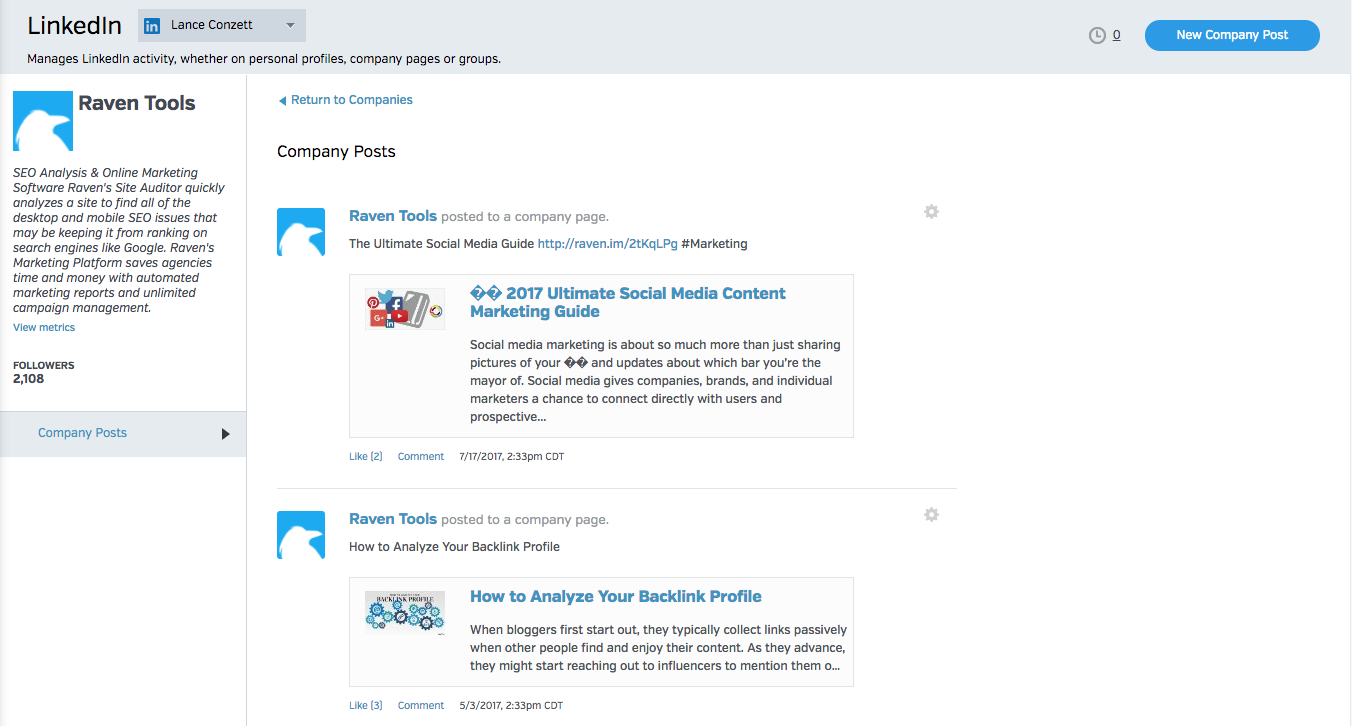Screen dimensions: 1352x726
Task: Click the LinkedIn icon in account selector
Action: click(153, 26)
